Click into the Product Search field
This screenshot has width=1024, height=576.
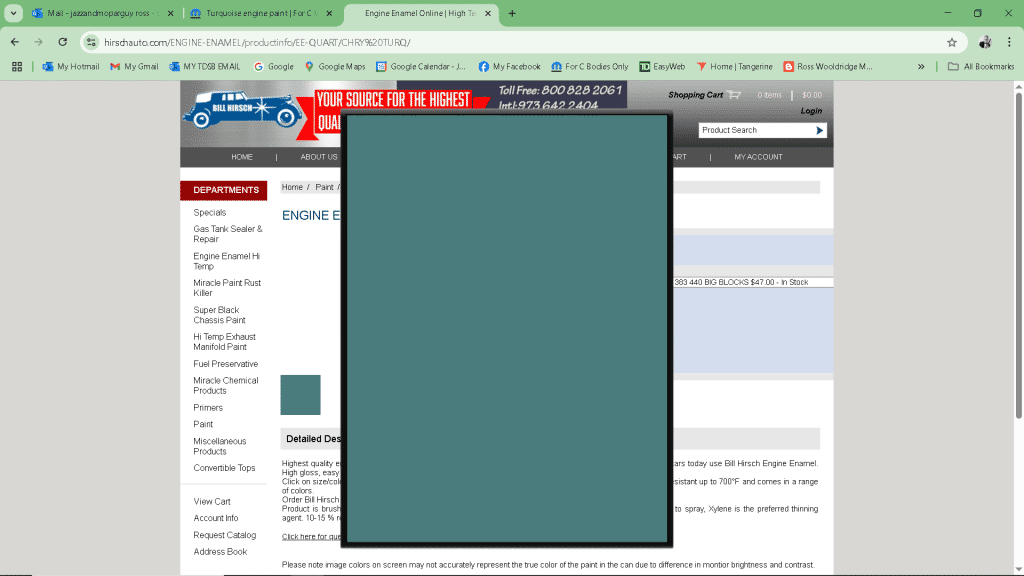pos(755,130)
